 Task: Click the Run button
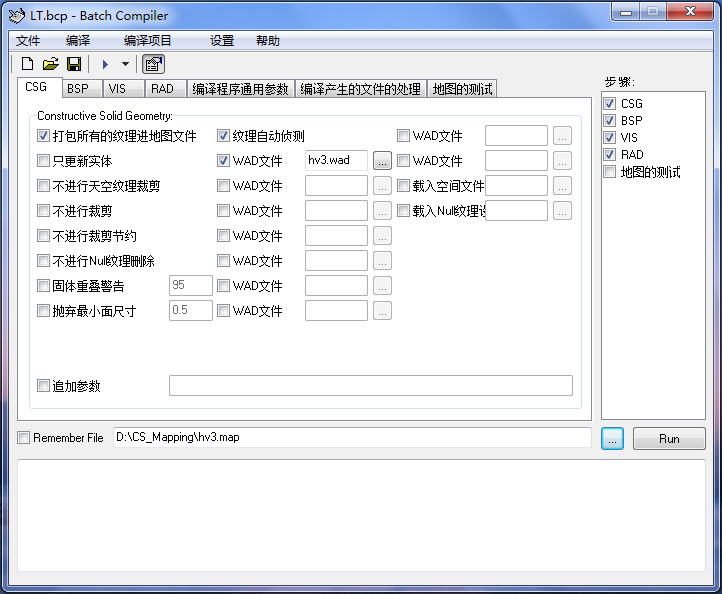point(669,438)
